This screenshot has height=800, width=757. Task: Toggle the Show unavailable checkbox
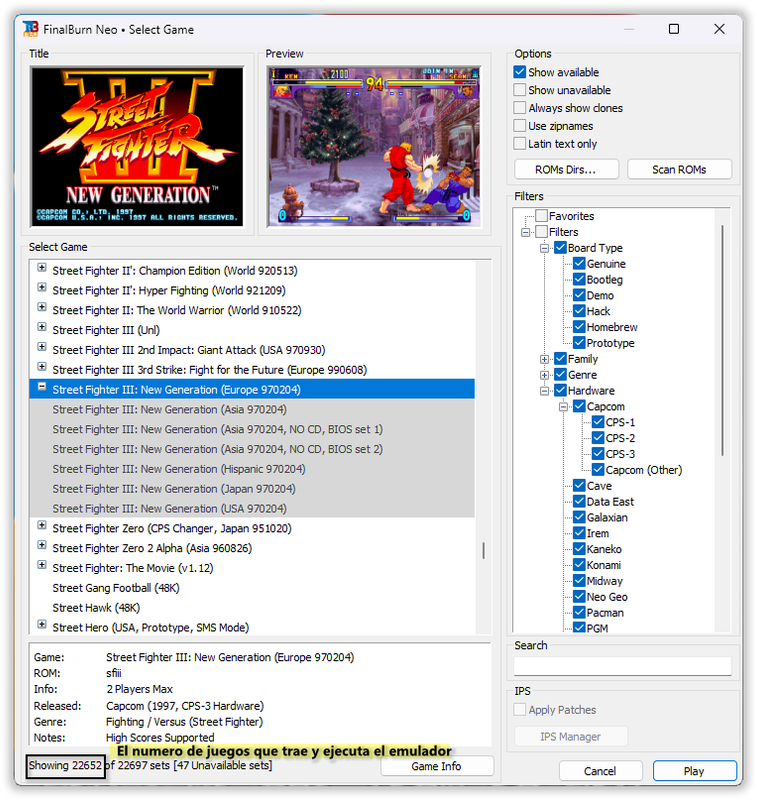point(519,90)
